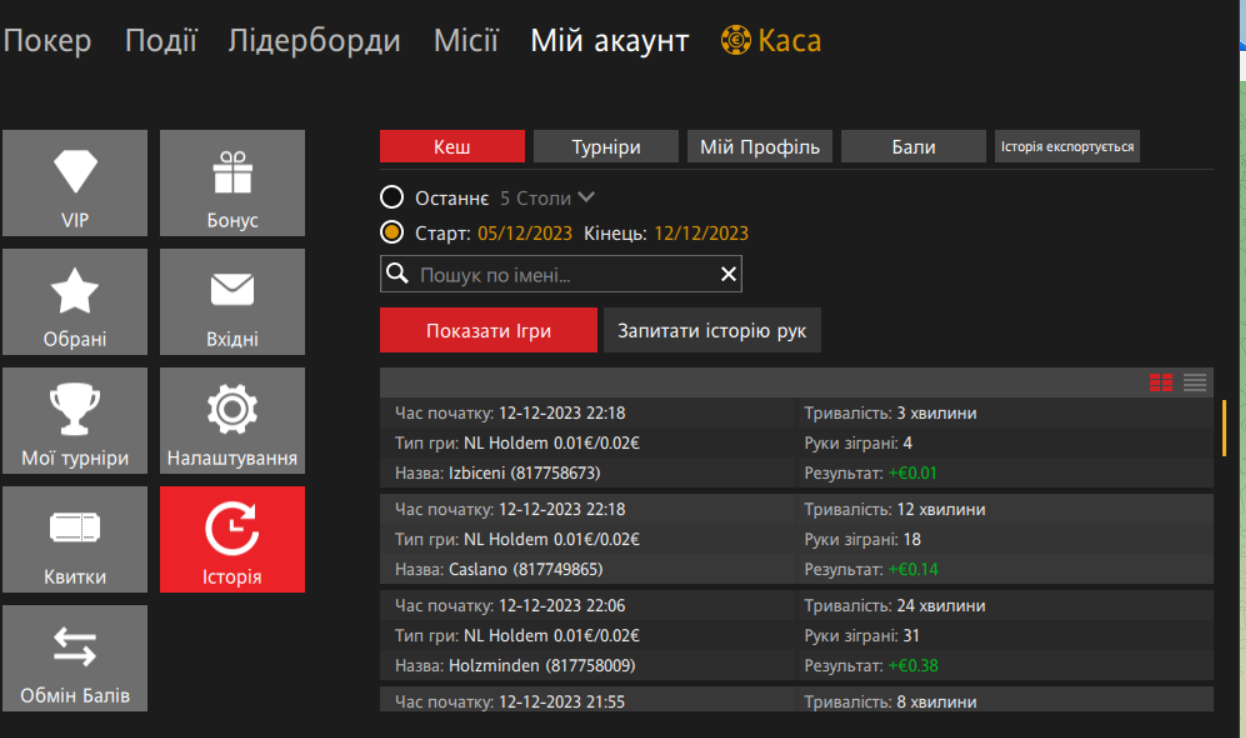
Task: Switch to the Мій Профіль tab
Action: click(x=760, y=147)
